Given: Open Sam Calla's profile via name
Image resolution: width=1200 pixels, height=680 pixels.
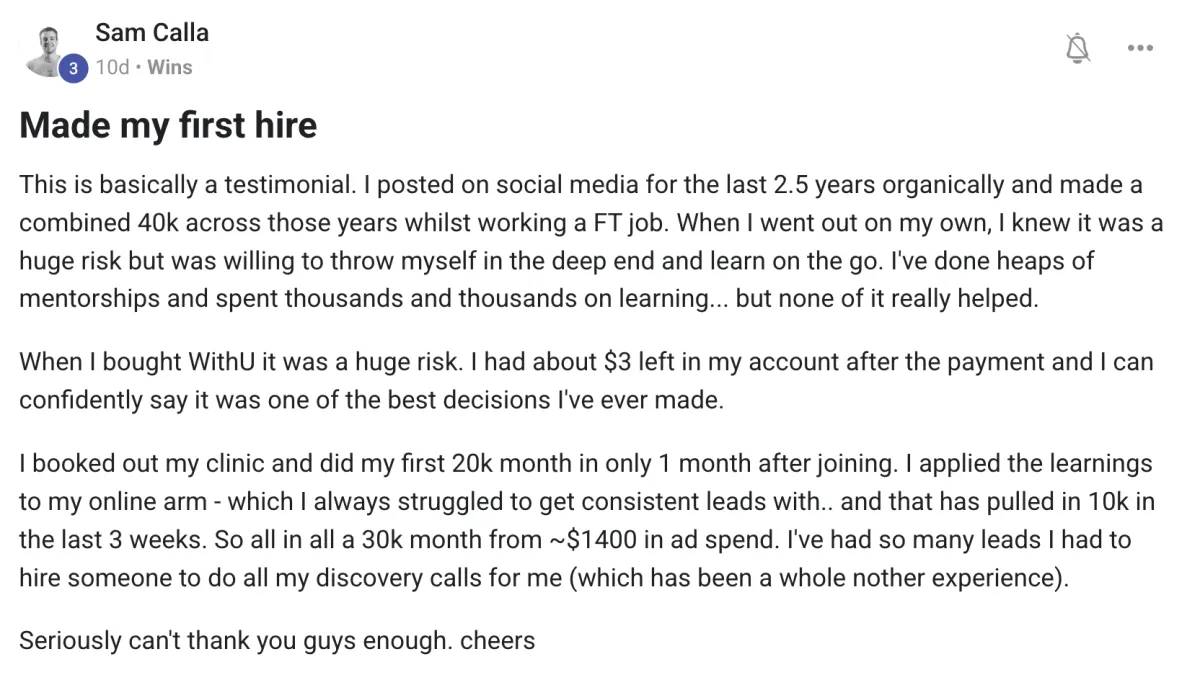Looking at the screenshot, I should point(152,33).
